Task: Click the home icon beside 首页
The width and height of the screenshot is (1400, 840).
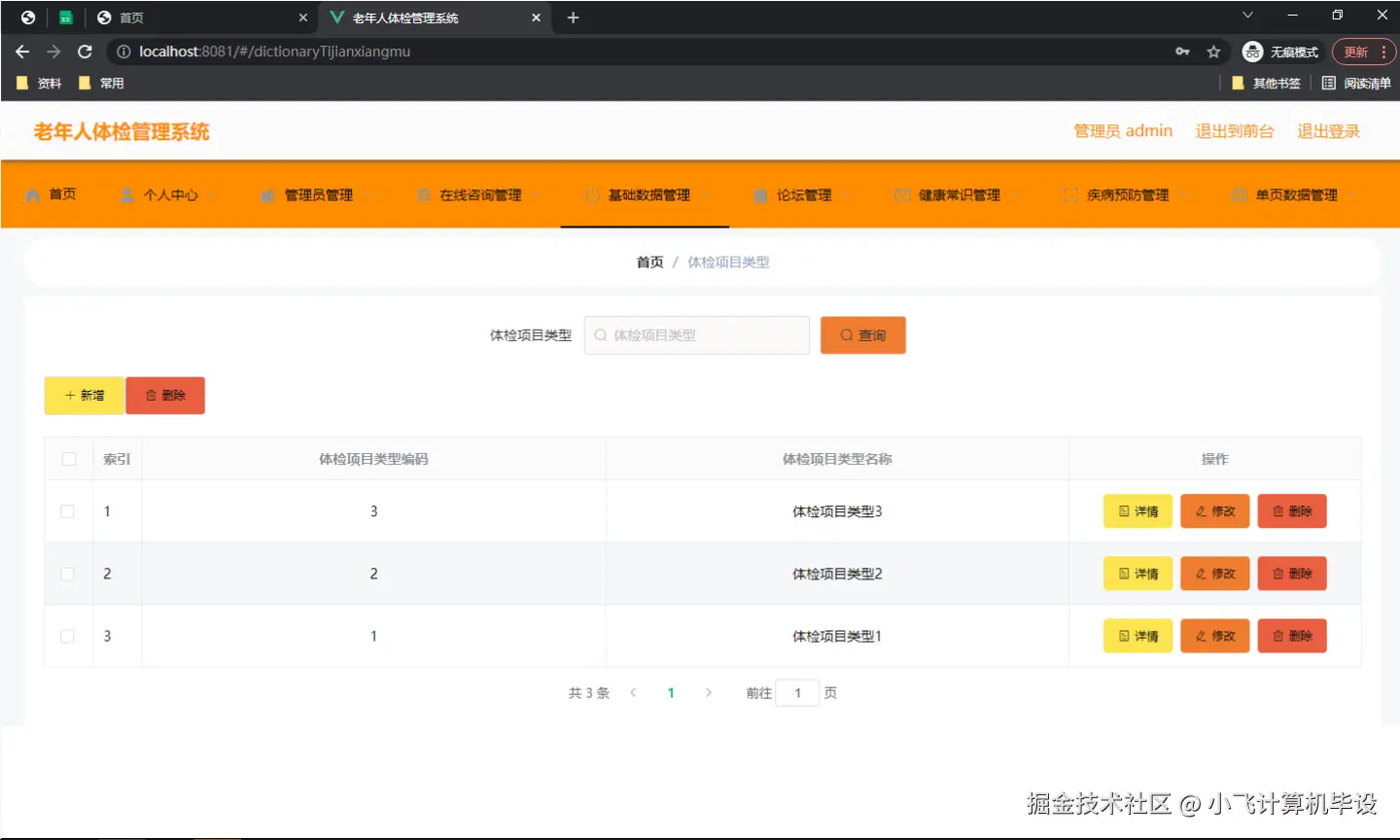Action: (x=32, y=193)
